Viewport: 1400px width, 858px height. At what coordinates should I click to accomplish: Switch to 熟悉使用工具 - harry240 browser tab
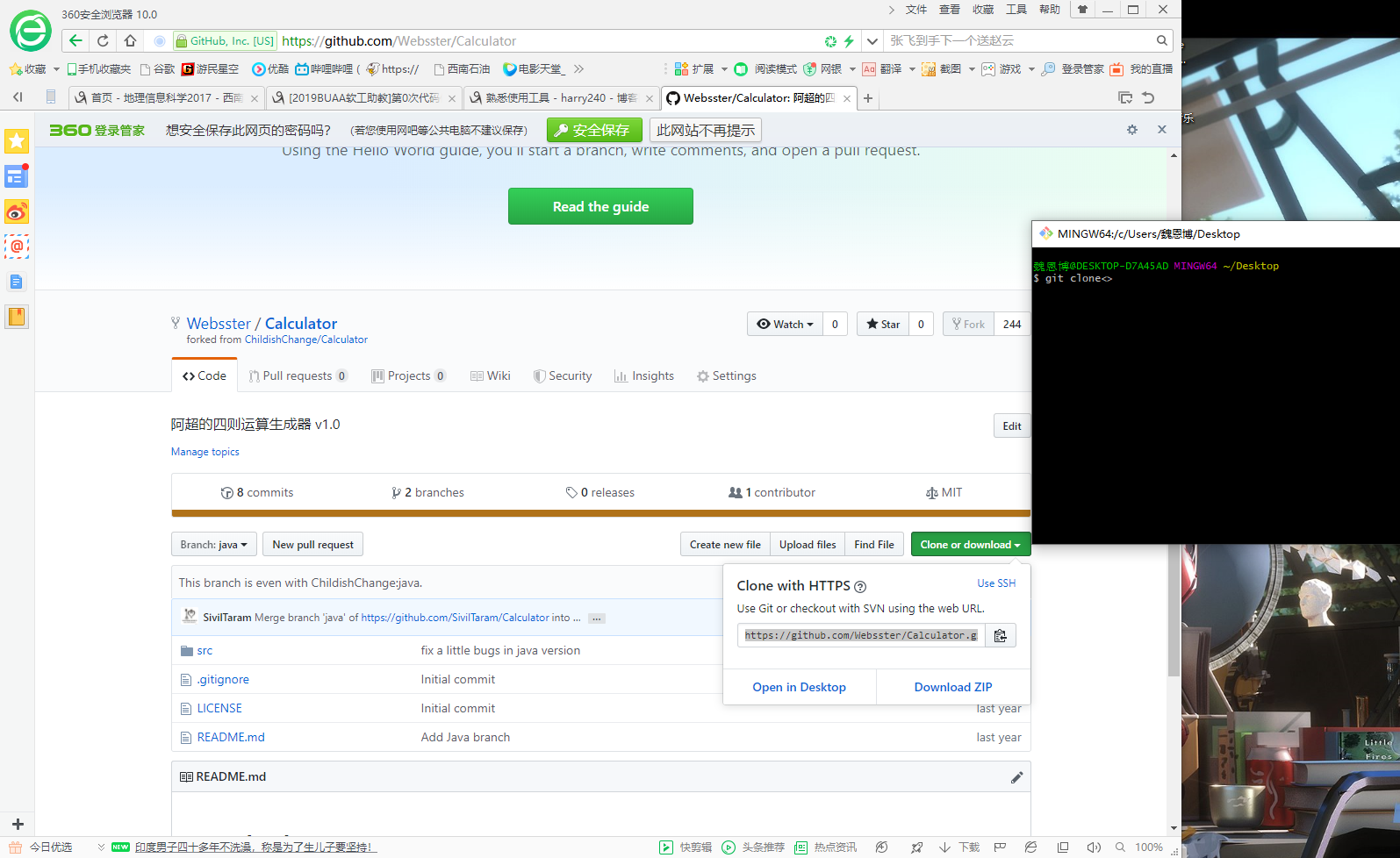(x=562, y=98)
